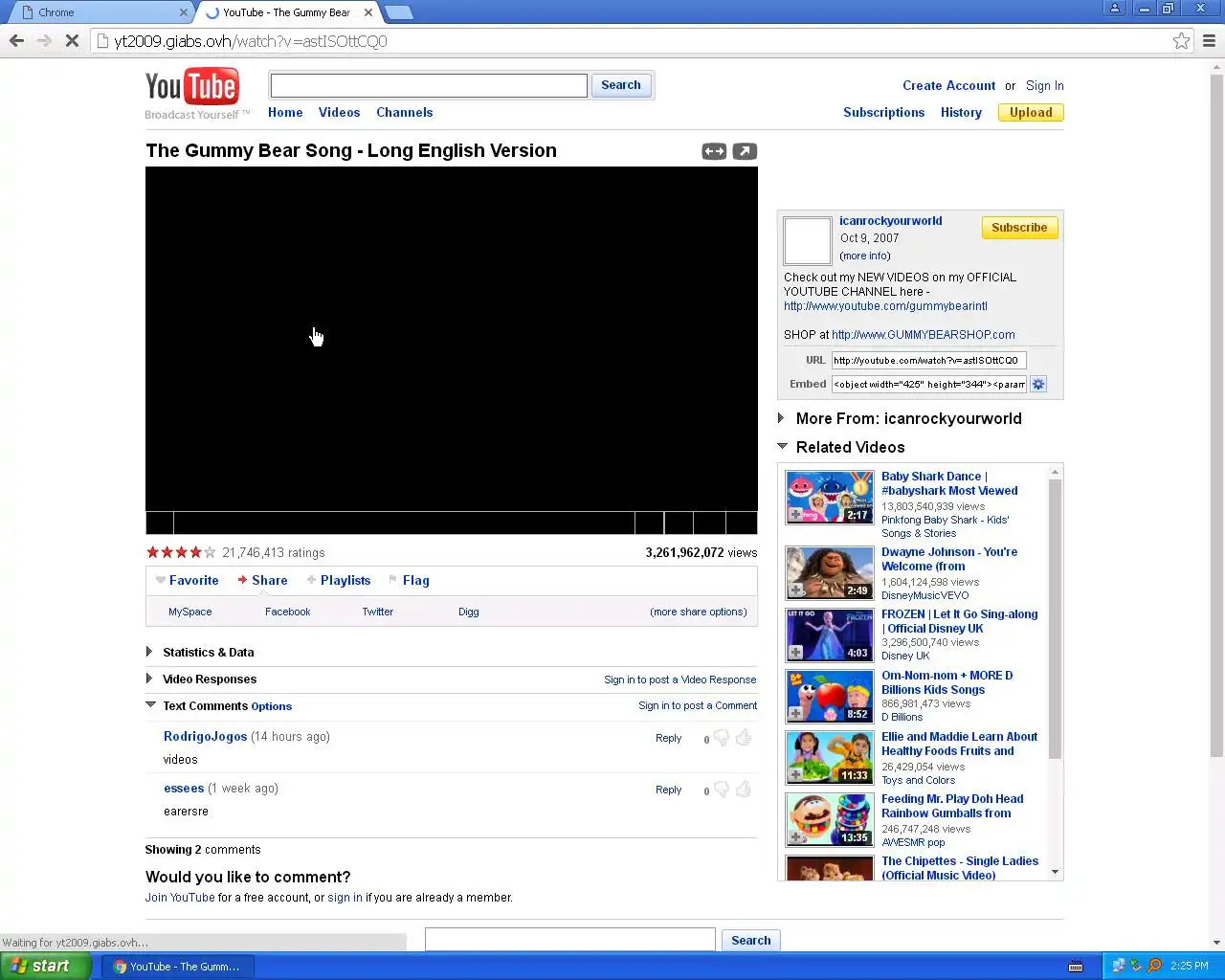Click the embed customize gear icon
This screenshot has width=1225, height=980.
[1038, 384]
